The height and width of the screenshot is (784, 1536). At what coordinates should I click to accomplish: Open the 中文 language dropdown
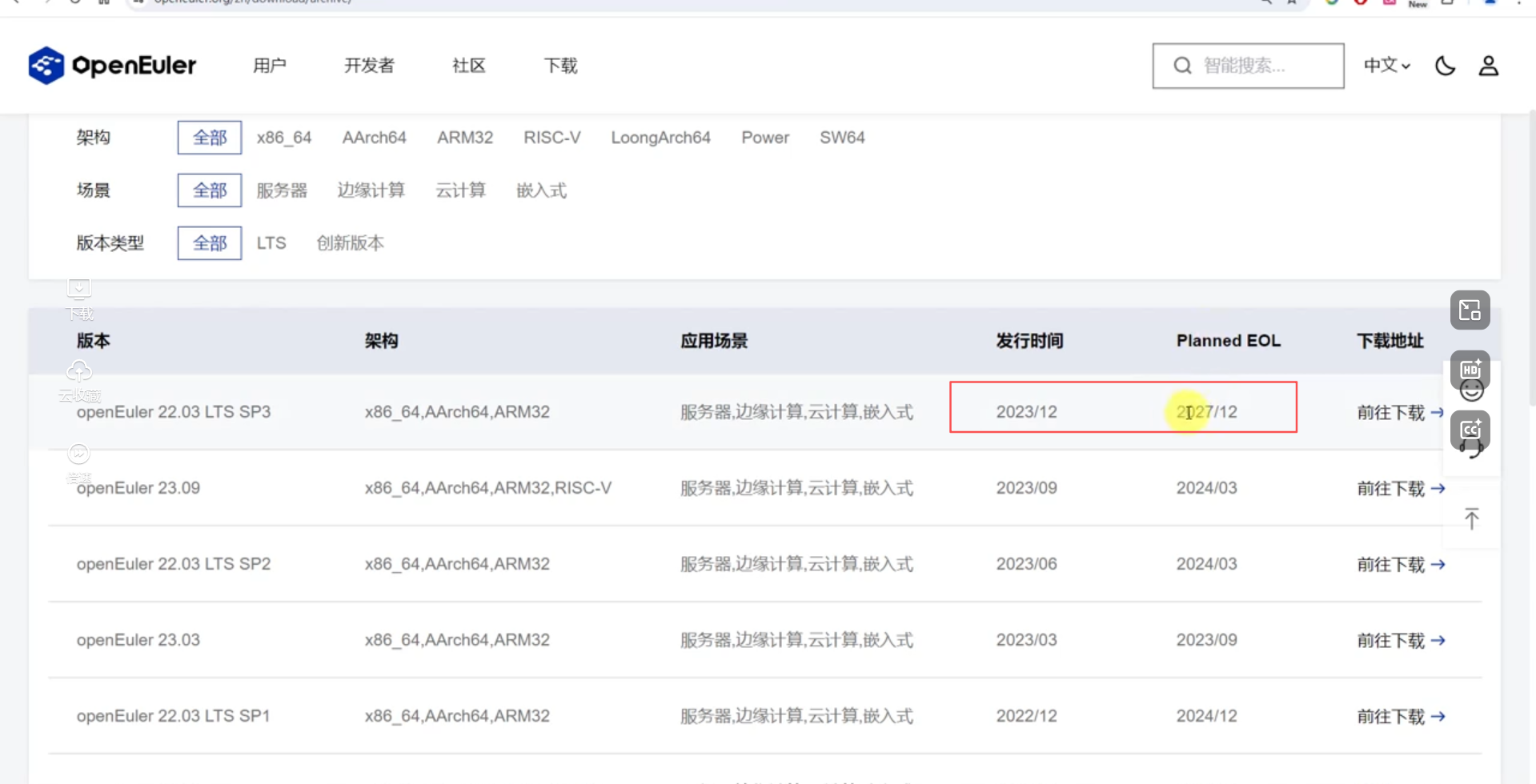click(x=1387, y=66)
